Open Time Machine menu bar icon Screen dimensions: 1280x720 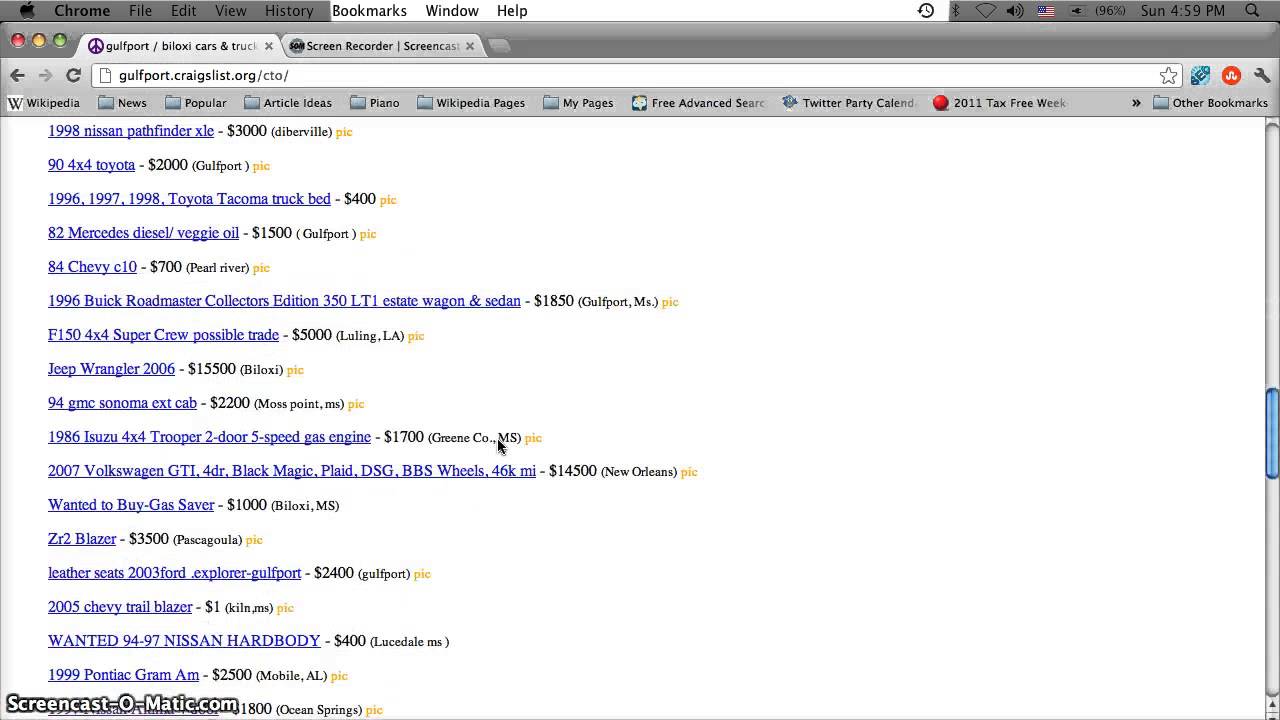coord(926,11)
